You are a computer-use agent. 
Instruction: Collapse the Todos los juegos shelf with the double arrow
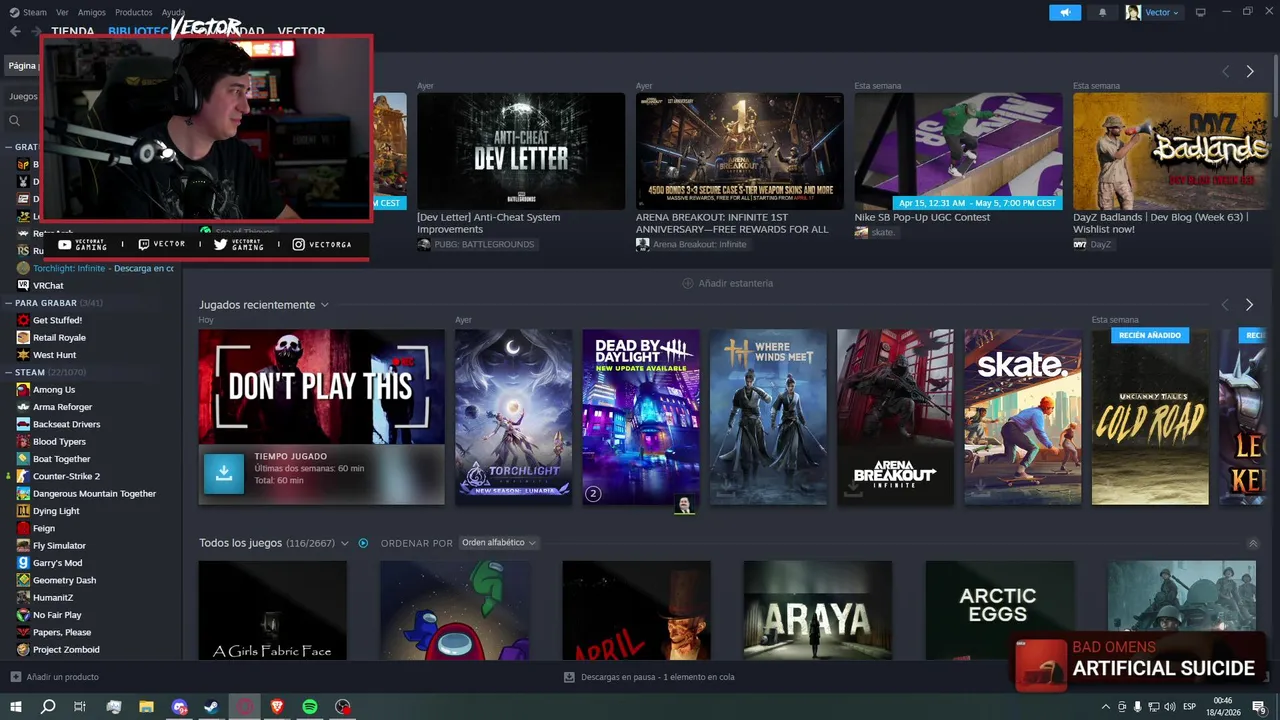click(1253, 543)
